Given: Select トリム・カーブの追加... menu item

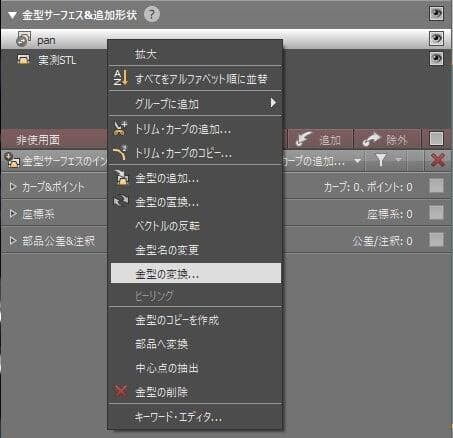Looking at the screenshot, I should [196, 129].
